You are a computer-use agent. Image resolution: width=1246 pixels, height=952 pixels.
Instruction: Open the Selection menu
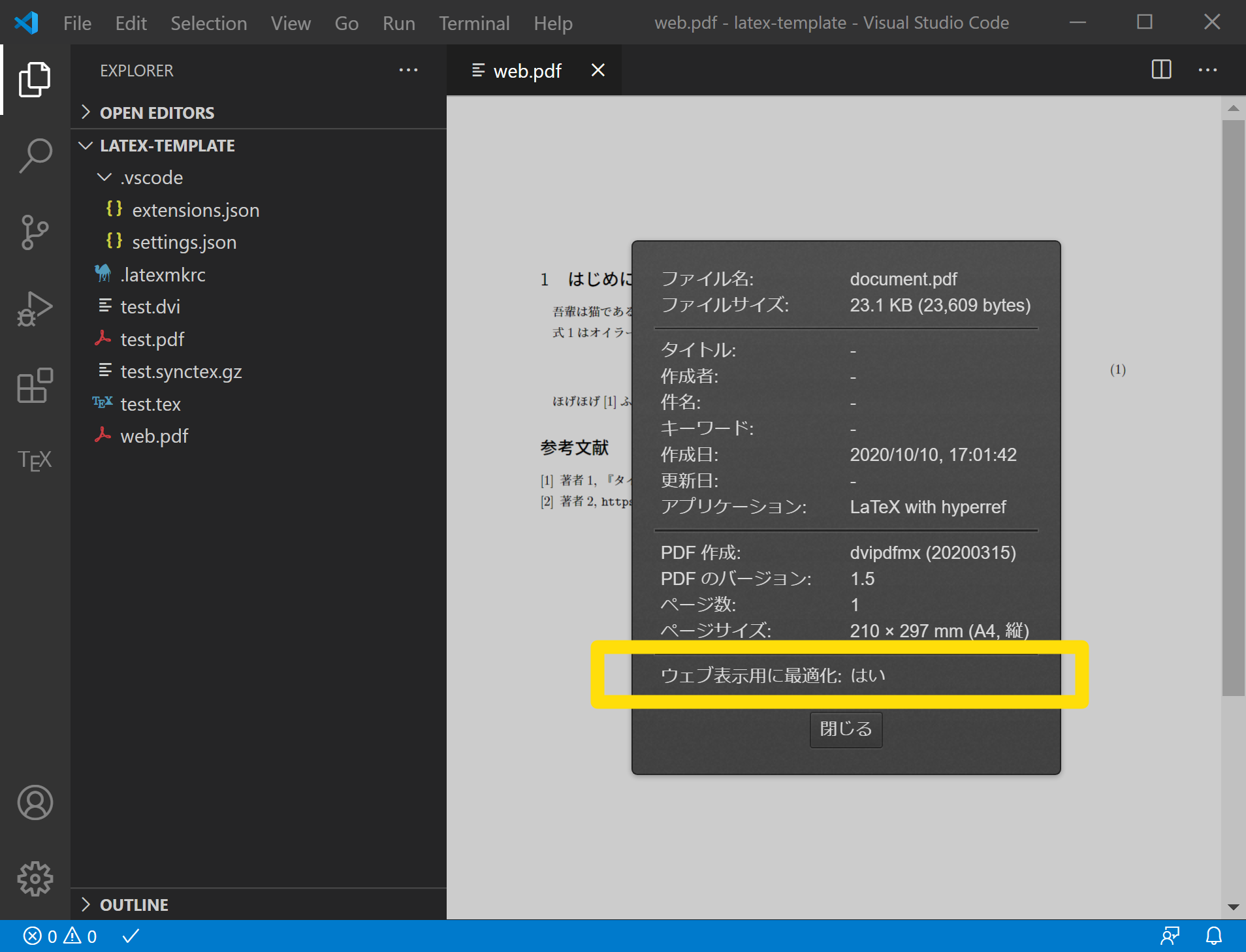click(x=208, y=24)
